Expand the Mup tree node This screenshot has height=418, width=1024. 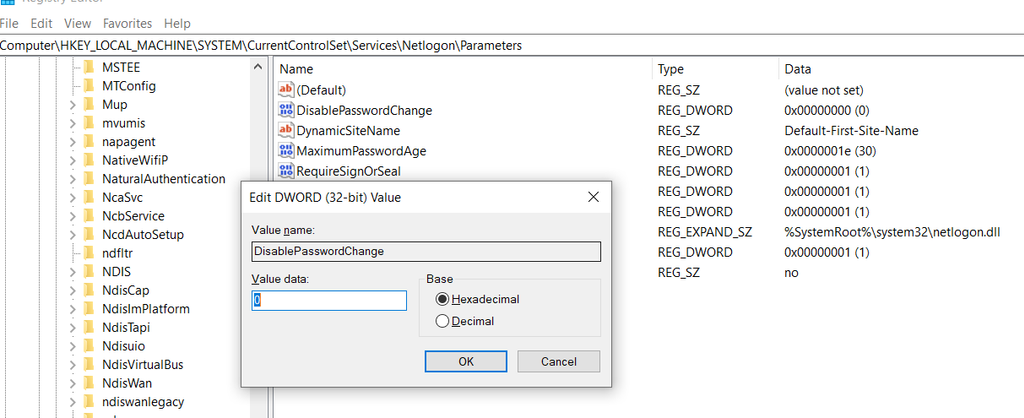click(72, 105)
